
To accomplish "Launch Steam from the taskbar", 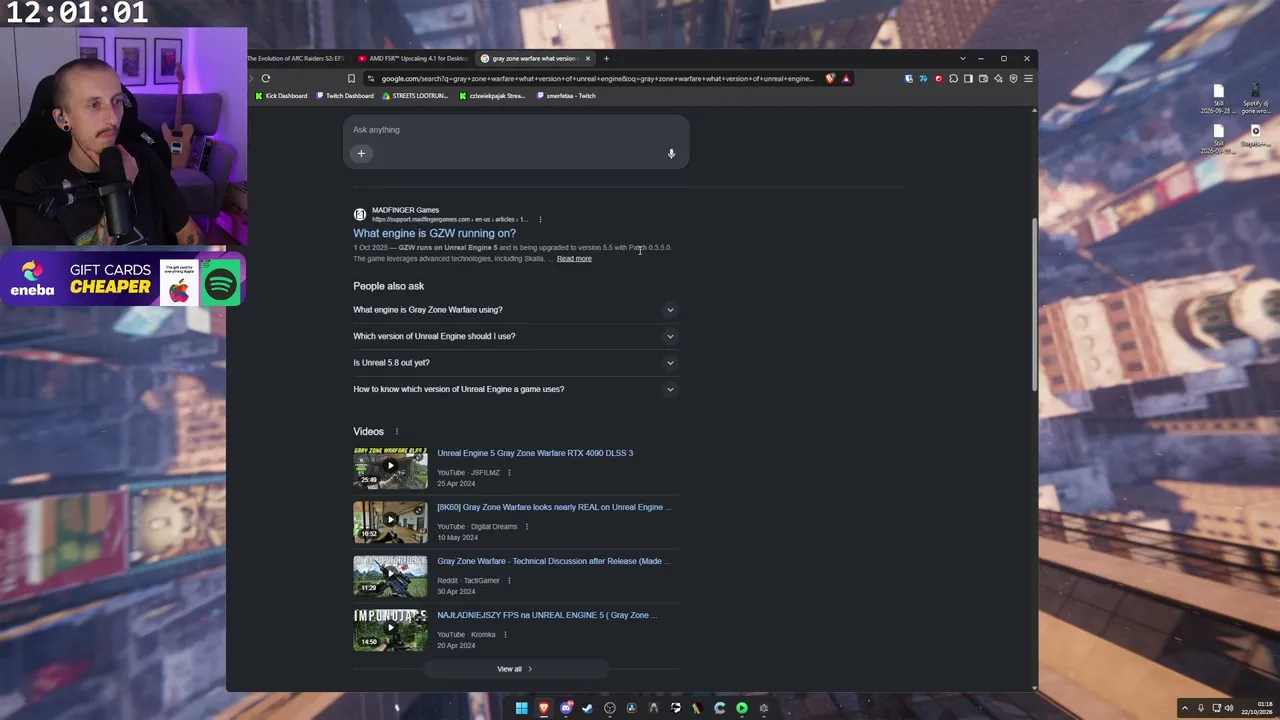I will 587,708.
